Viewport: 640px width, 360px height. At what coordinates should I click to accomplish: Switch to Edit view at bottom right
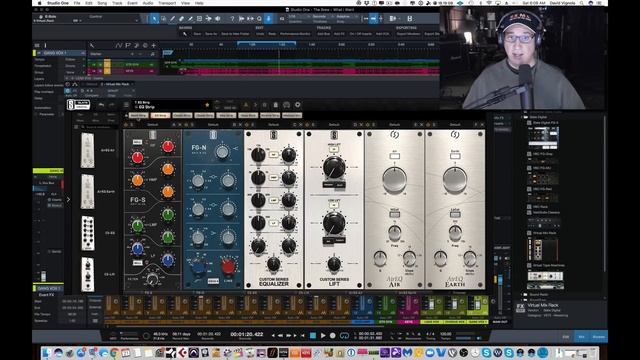[x=566, y=337]
